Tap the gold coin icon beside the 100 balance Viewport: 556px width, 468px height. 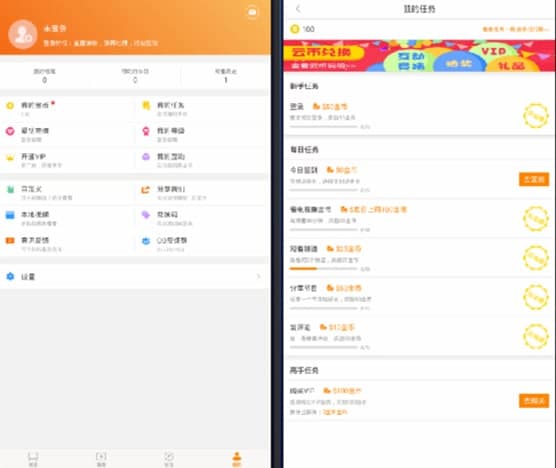point(295,29)
